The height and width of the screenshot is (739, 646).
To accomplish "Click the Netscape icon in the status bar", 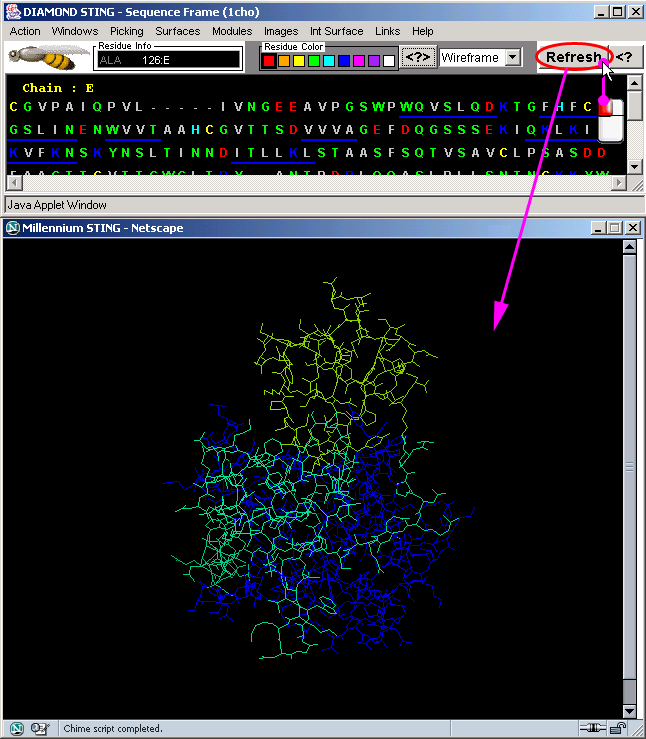I will pyautogui.click(x=16, y=728).
